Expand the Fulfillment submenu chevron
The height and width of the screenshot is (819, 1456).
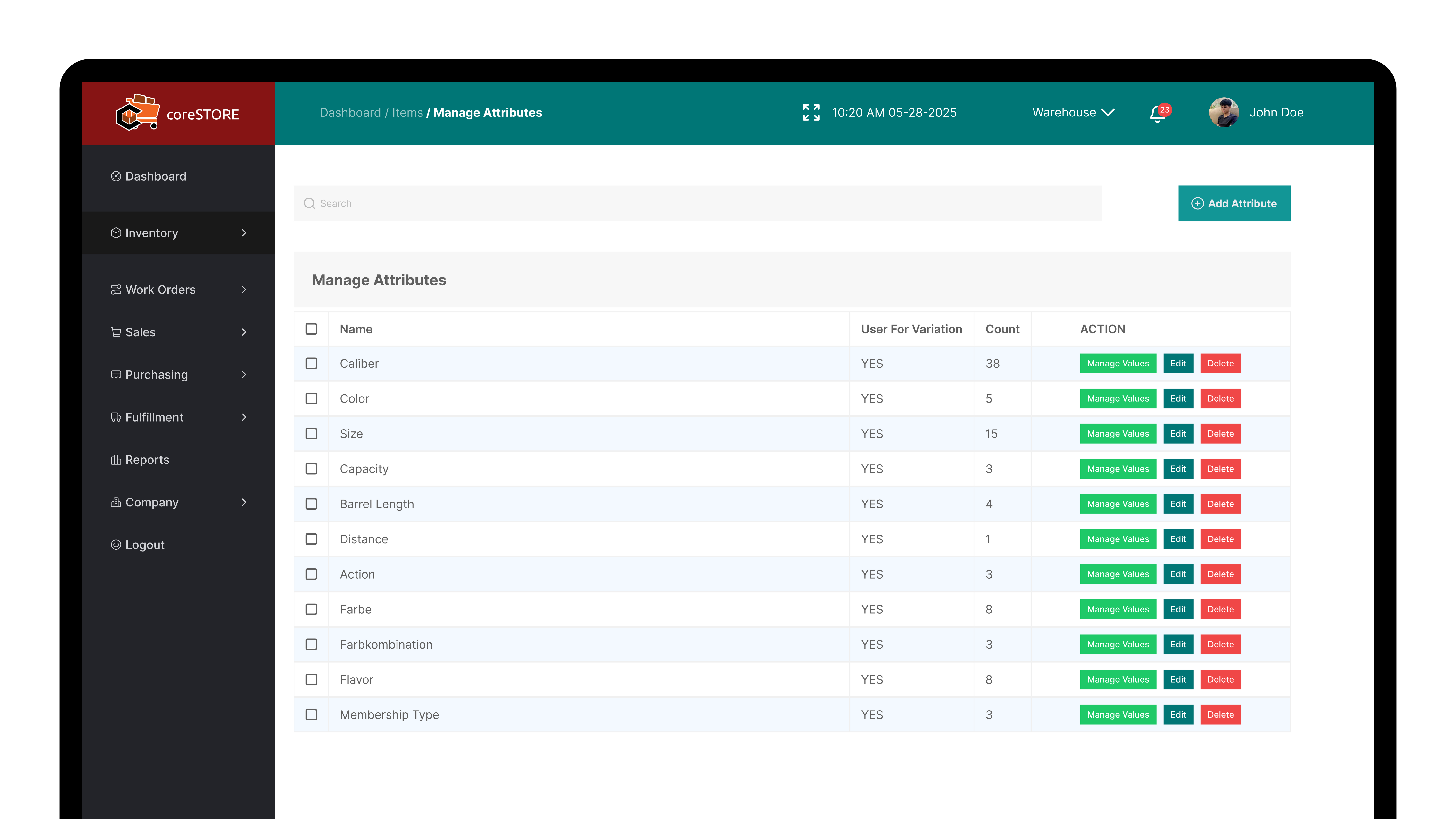(244, 417)
